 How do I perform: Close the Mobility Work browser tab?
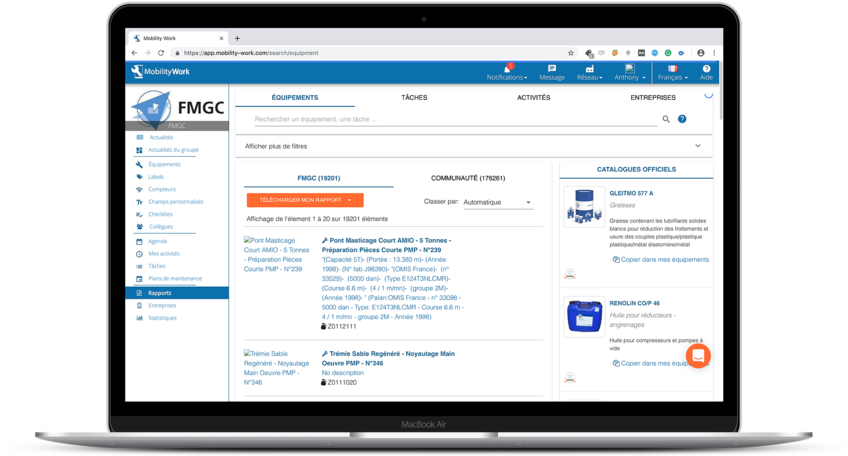click(x=221, y=38)
